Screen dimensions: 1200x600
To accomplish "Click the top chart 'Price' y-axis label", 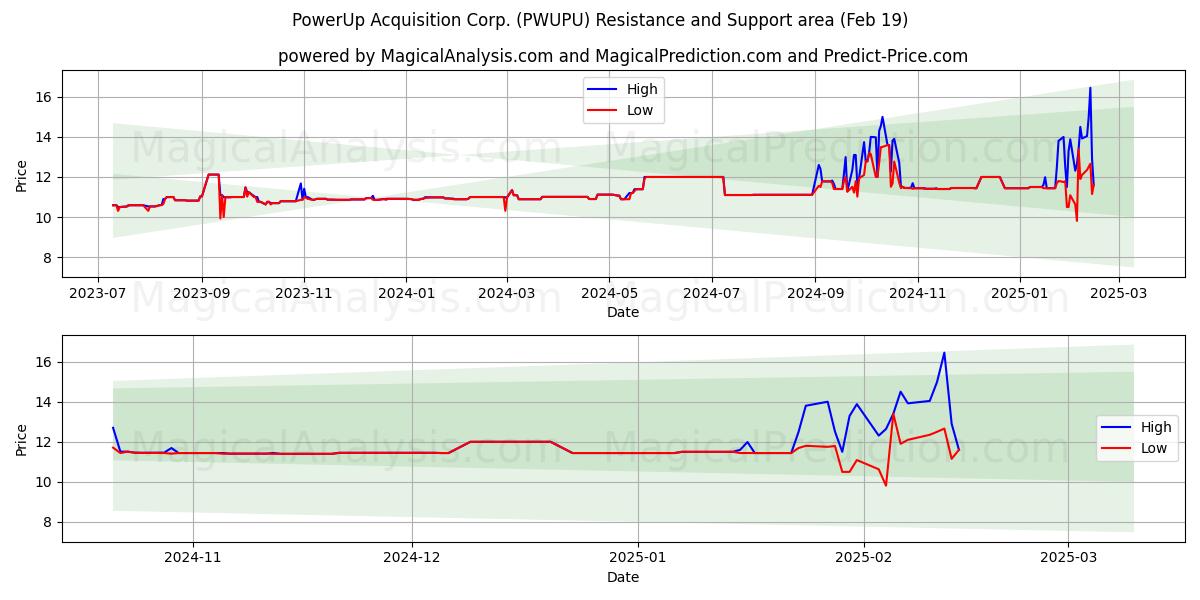I will coord(22,174).
